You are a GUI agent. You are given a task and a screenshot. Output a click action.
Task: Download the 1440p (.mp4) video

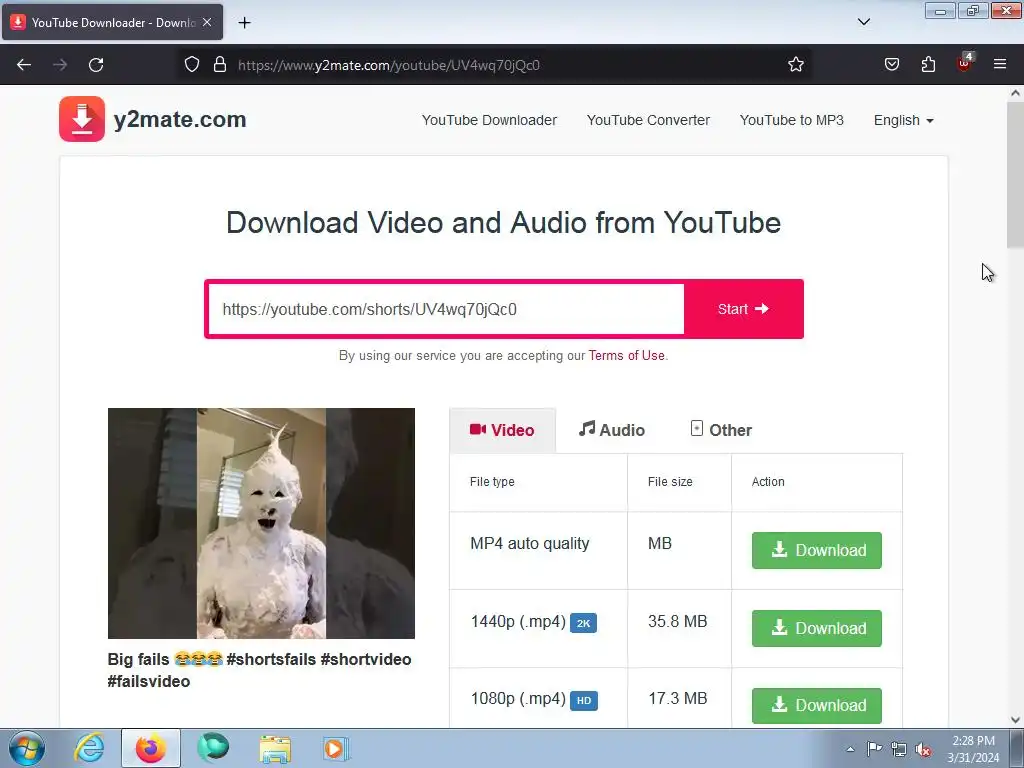[816, 628]
